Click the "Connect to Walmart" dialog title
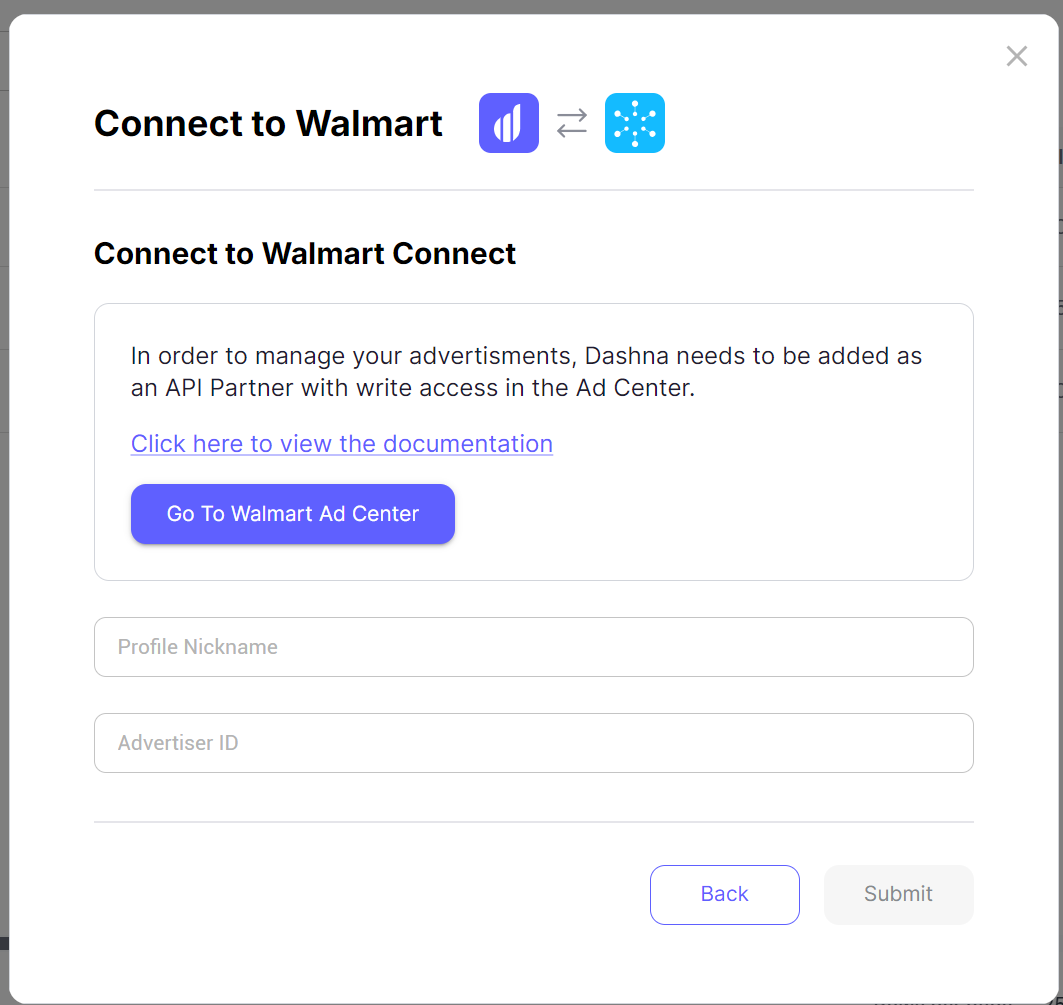Viewport: 1063px width, 1005px height. click(x=268, y=123)
